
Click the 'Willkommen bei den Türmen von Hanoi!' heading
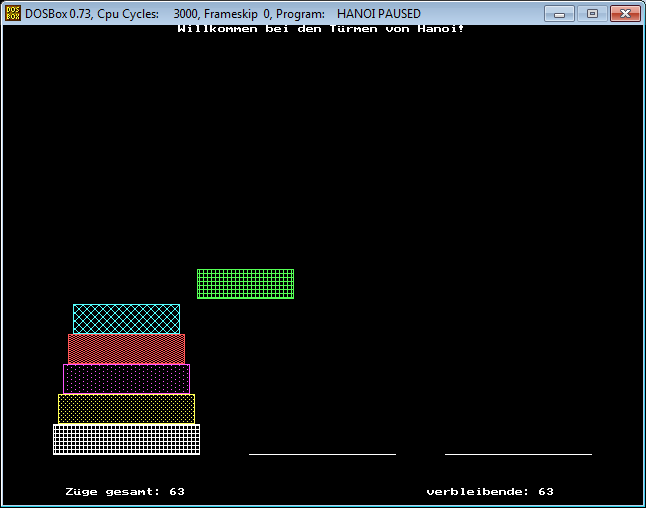tap(320, 29)
